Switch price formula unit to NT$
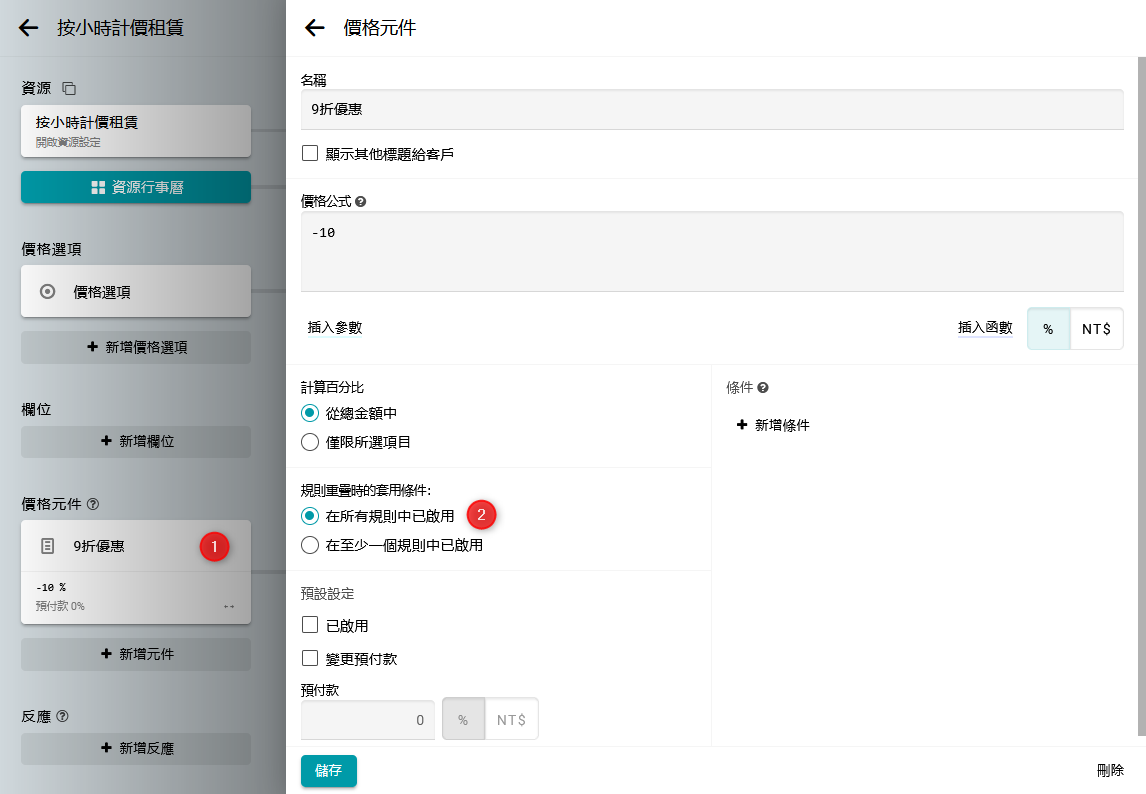This screenshot has width=1146, height=794. point(1097,329)
